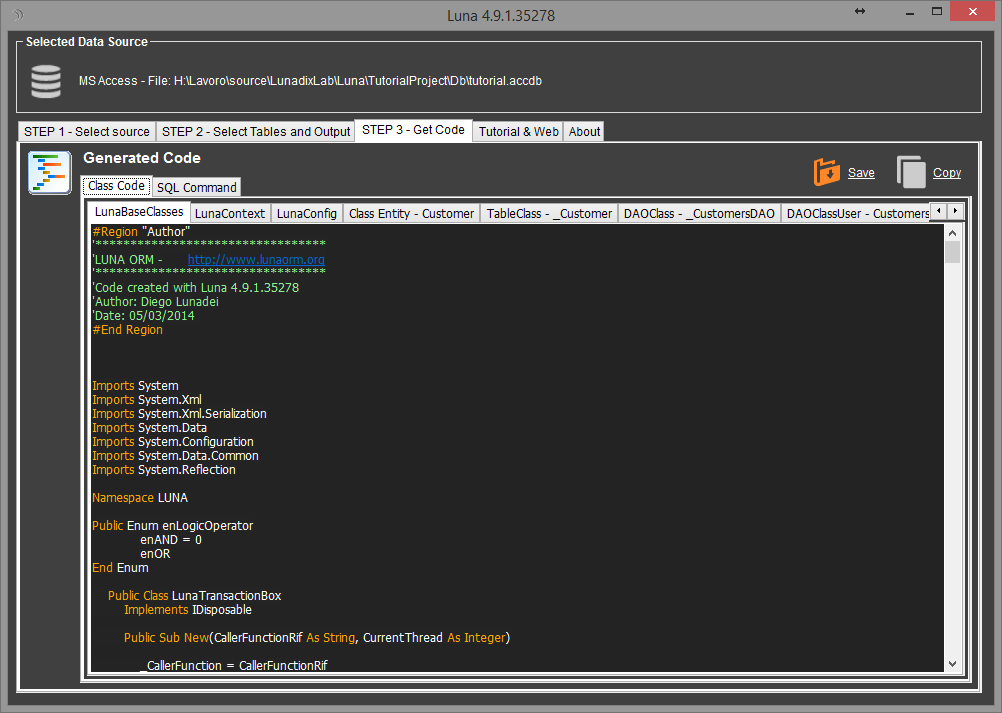
Task: Click the 'Imports System.Reflection' line
Action: (x=164, y=470)
